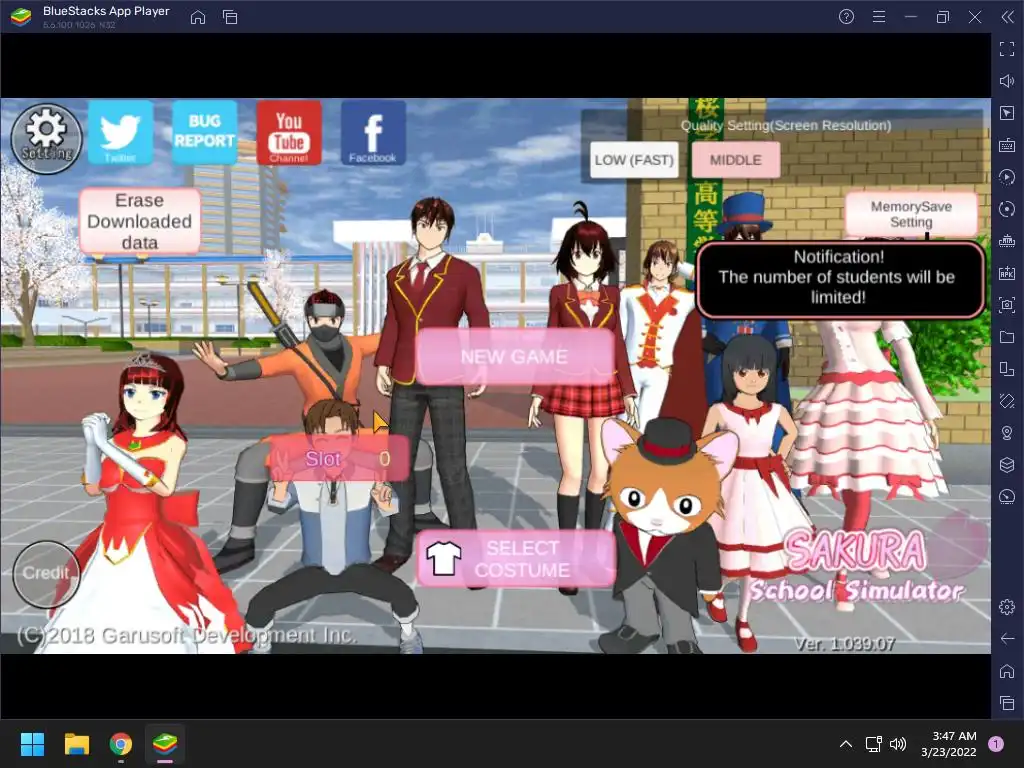The height and width of the screenshot is (768, 1024).
Task: Open MemorySave Setting
Action: (911, 214)
